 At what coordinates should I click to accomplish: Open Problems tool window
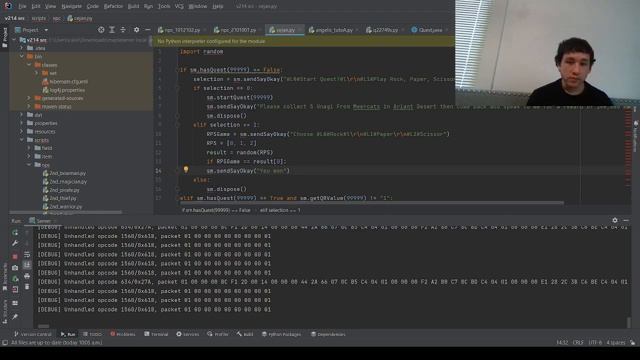coord(122,334)
